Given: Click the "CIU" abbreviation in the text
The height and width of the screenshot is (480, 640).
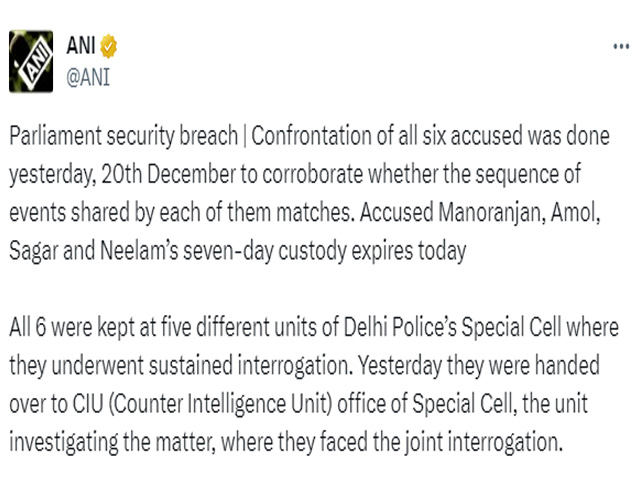Looking at the screenshot, I should point(88,403).
